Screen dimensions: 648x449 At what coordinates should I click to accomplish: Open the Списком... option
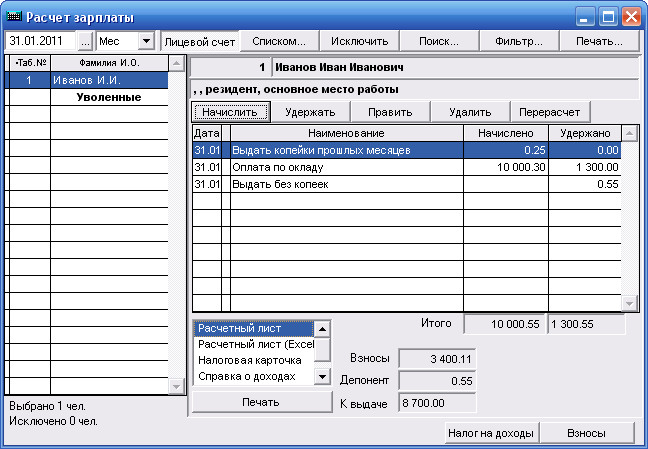coord(280,41)
